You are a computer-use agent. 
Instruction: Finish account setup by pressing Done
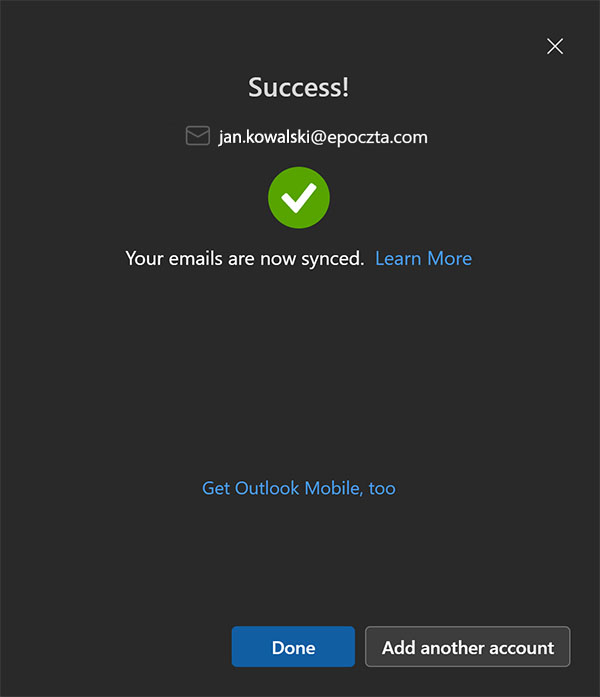(293, 647)
